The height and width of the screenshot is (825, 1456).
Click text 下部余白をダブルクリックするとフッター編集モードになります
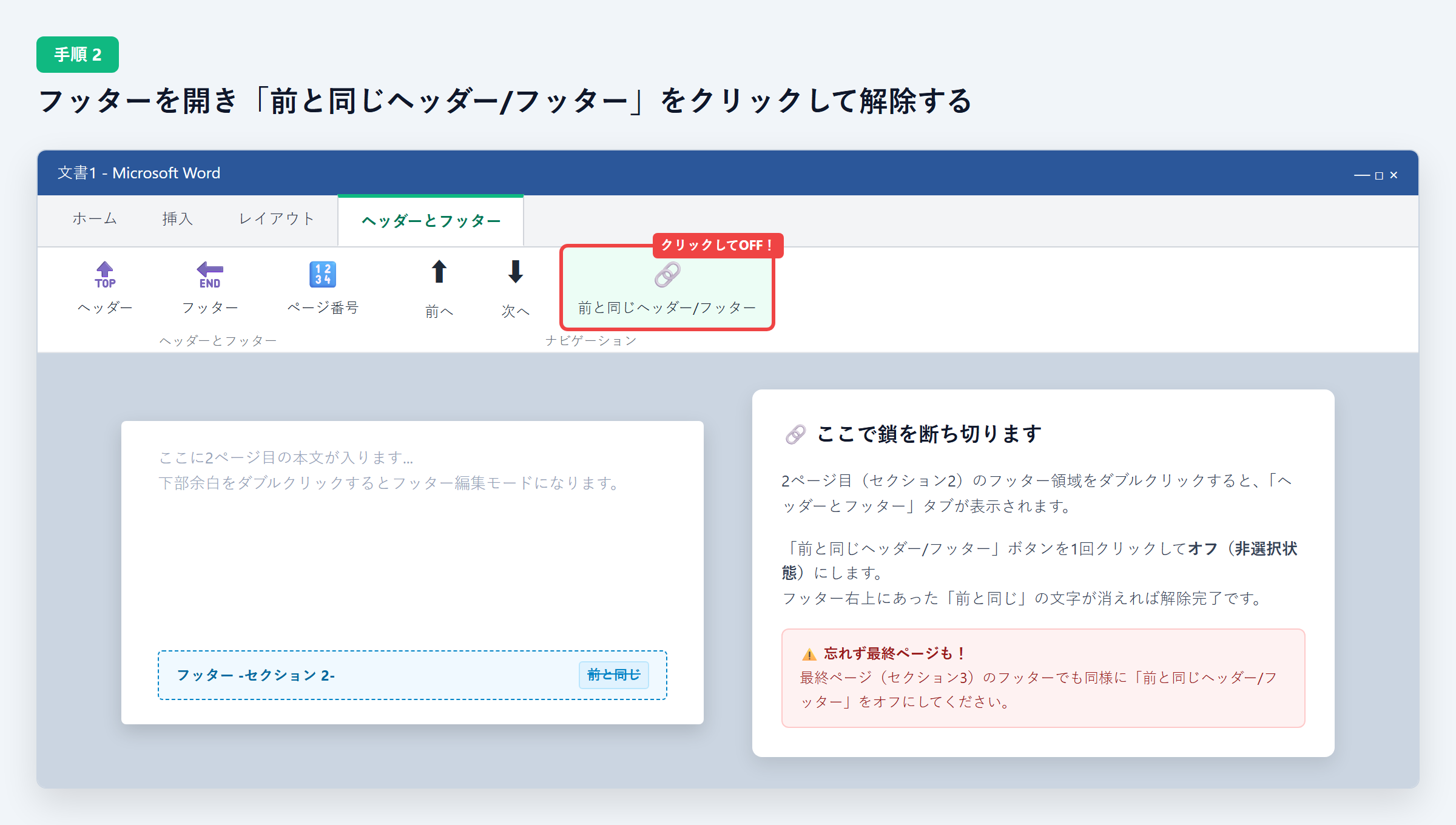point(389,483)
